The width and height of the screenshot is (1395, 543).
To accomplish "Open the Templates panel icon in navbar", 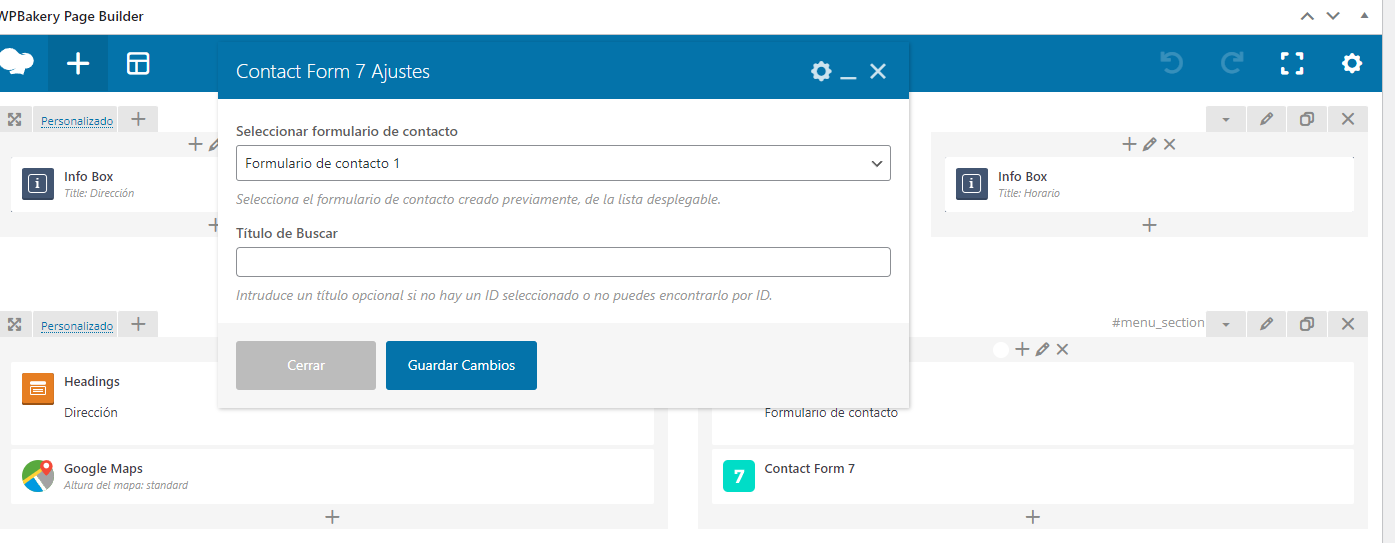I will point(138,64).
